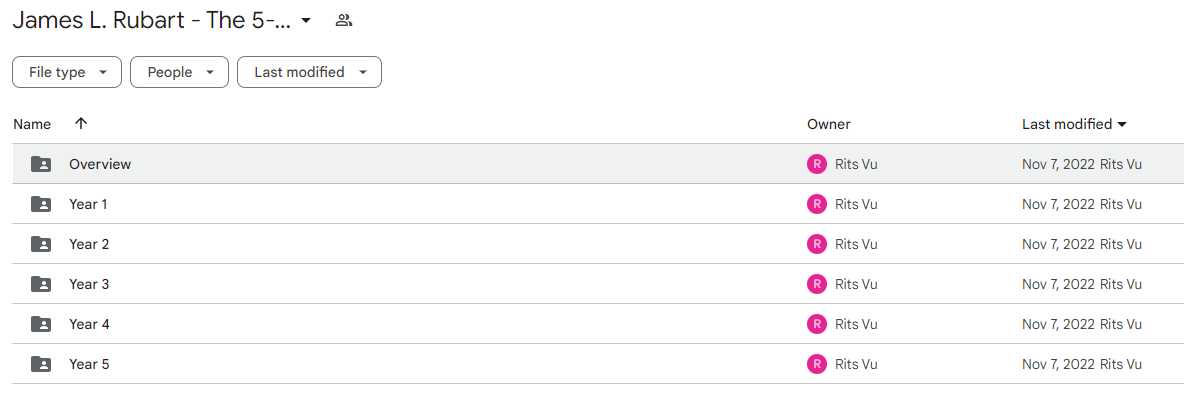Click the Year 3 shared folder icon
The image size is (1184, 394).
(x=41, y=284)
